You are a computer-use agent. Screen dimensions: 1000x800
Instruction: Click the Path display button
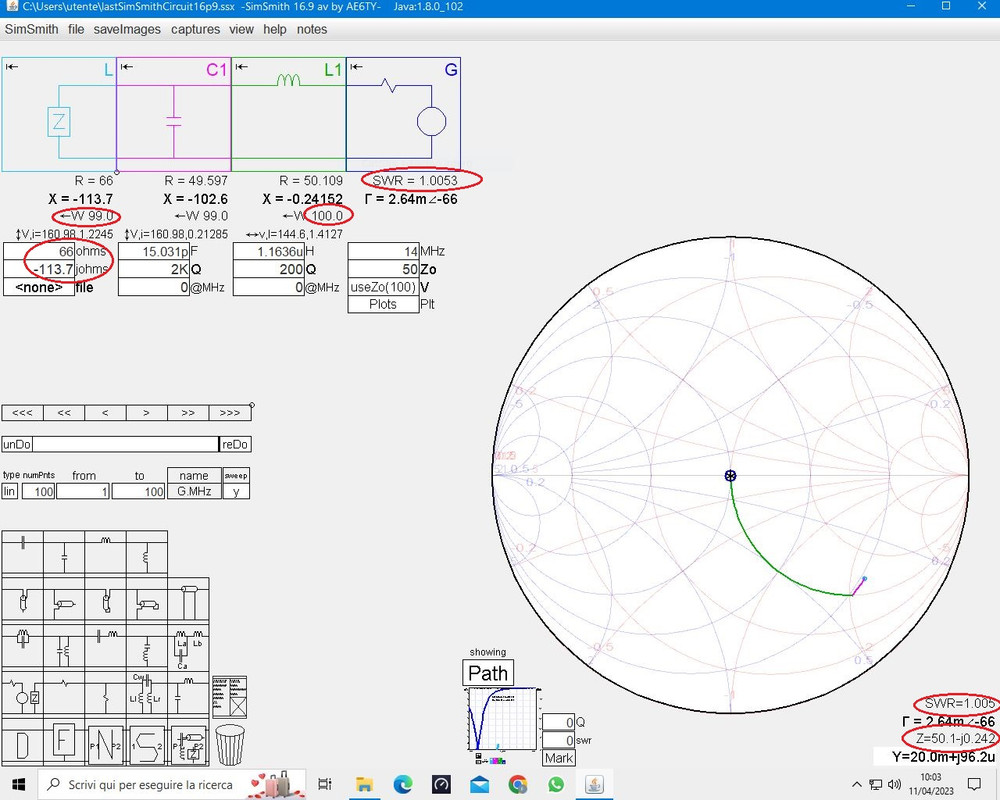coord(488,673)
